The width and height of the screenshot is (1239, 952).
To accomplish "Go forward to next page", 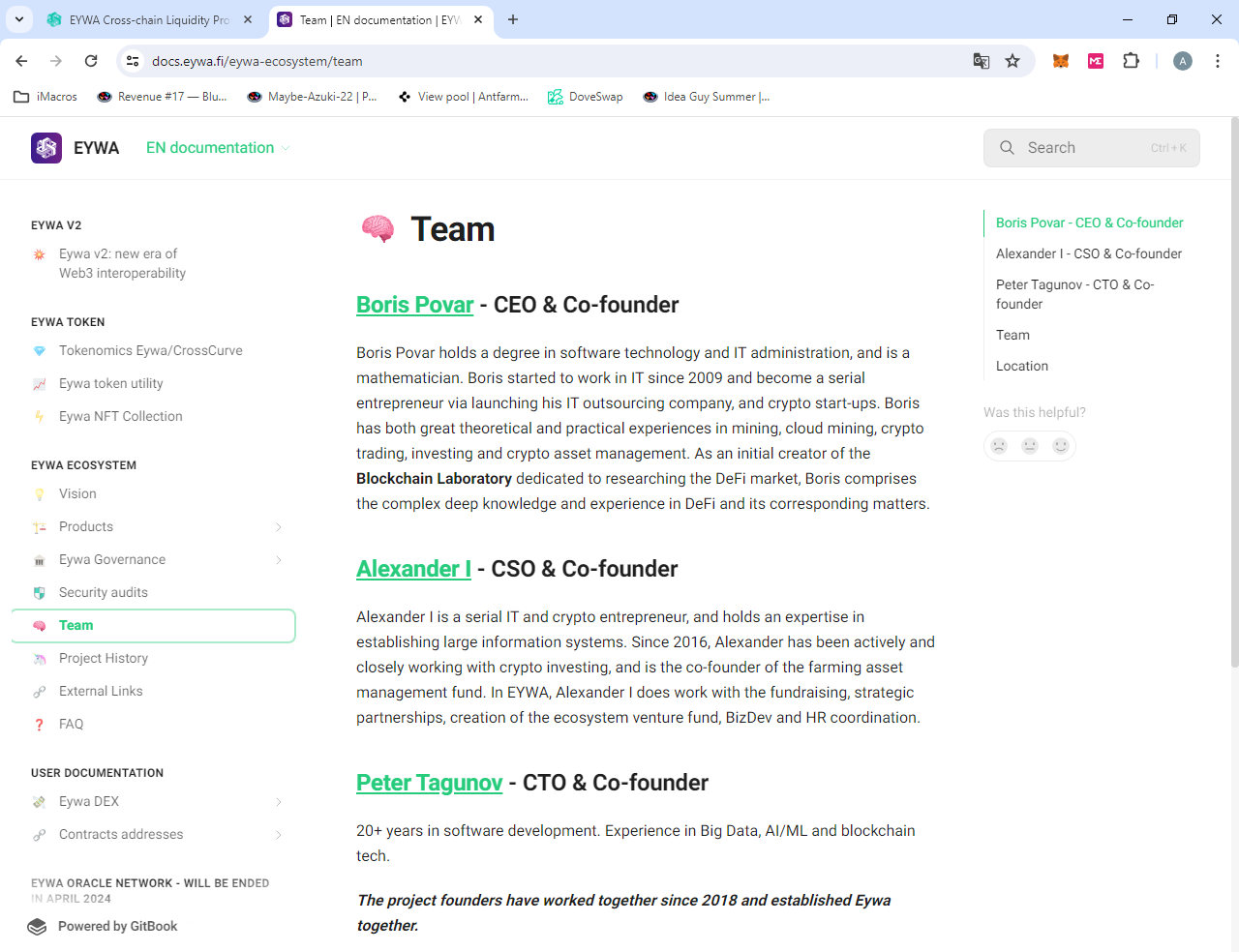I will (56, 61).
